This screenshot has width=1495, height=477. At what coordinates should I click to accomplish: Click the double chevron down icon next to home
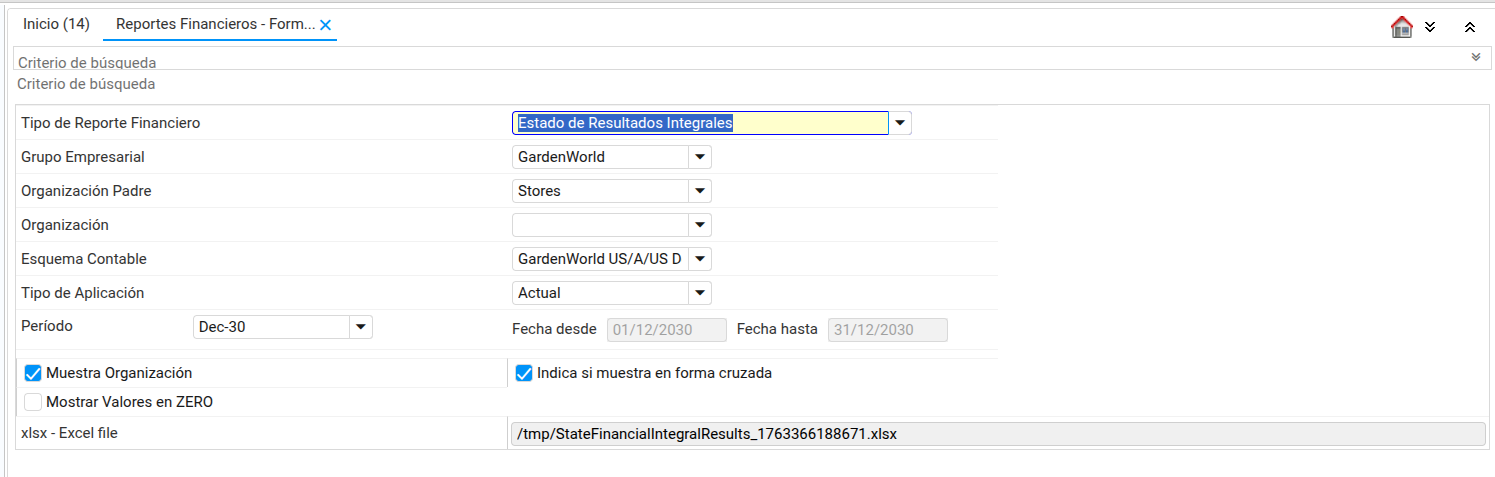click(1430, 27)
